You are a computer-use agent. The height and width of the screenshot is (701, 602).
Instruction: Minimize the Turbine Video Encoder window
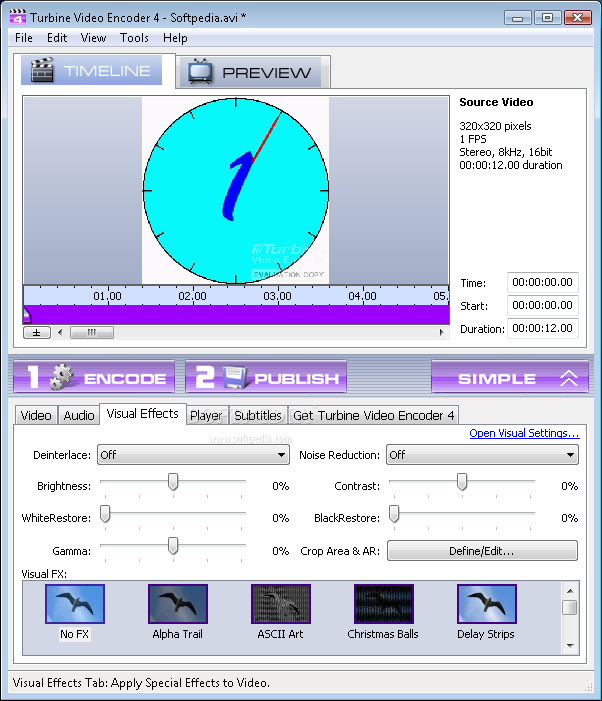[518, 17]
